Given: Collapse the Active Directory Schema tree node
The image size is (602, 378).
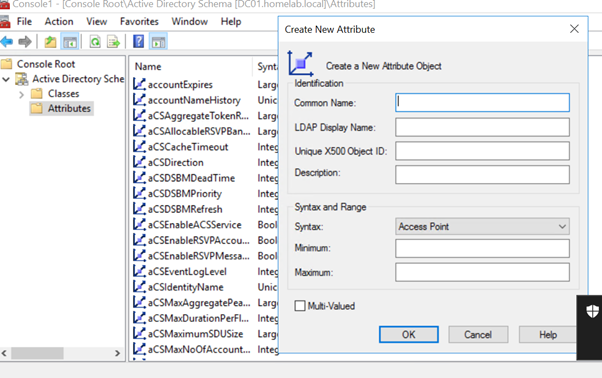Looking at the screenshot, I should (6, 79).
